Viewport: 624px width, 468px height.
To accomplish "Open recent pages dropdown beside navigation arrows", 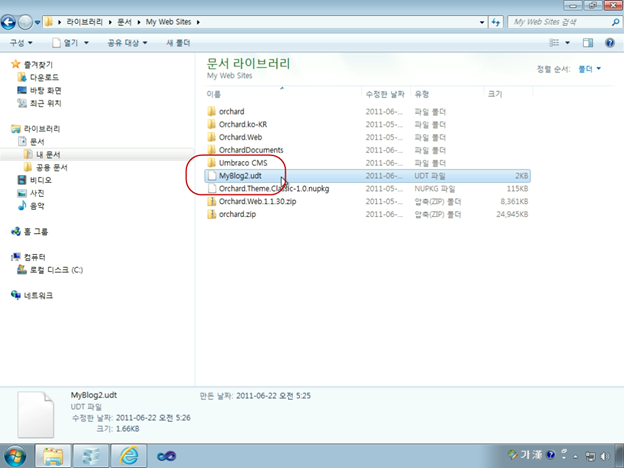I will pos(37,22).
